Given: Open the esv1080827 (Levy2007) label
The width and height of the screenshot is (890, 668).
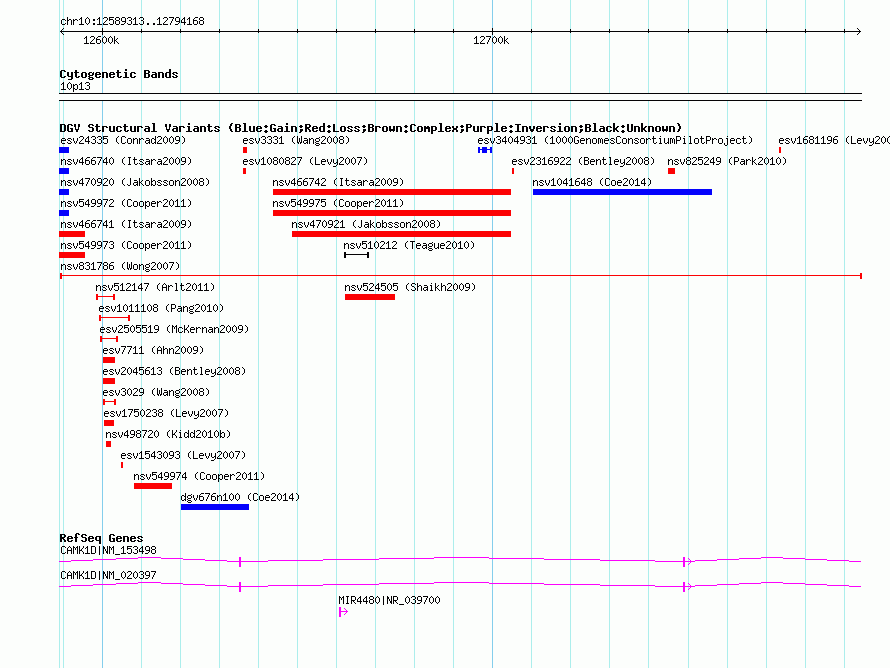Looking at the screenshot, I should tap(305, 161).
